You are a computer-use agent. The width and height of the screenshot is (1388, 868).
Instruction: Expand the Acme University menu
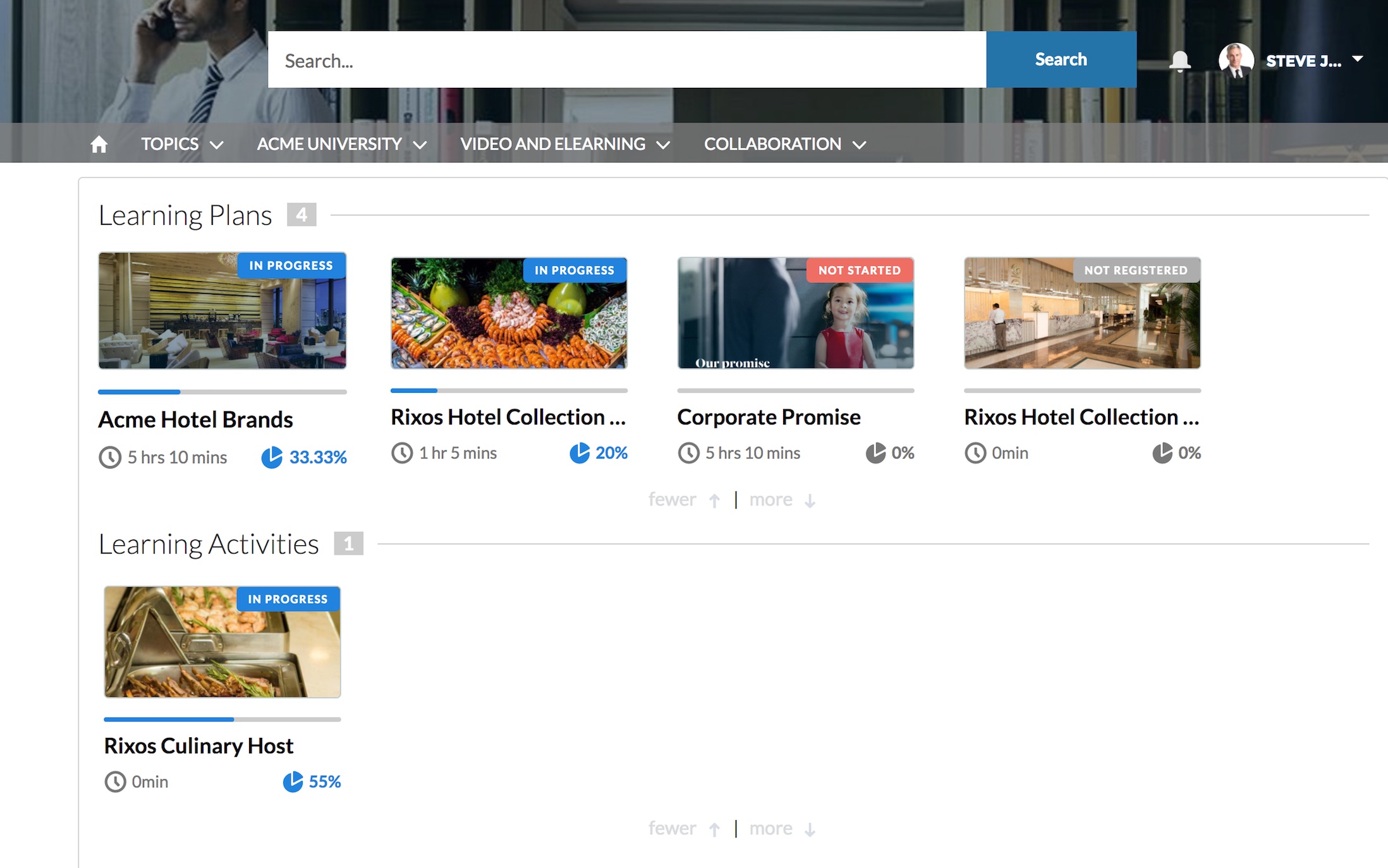(x=341, y=144)
